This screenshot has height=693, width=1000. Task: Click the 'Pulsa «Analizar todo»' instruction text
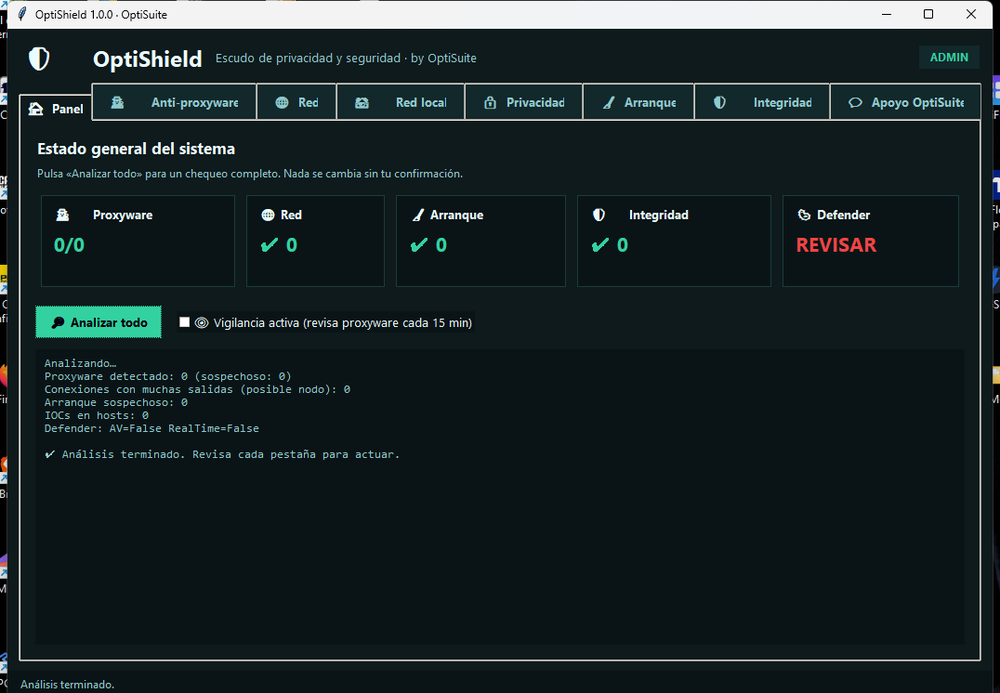point(250,173)
